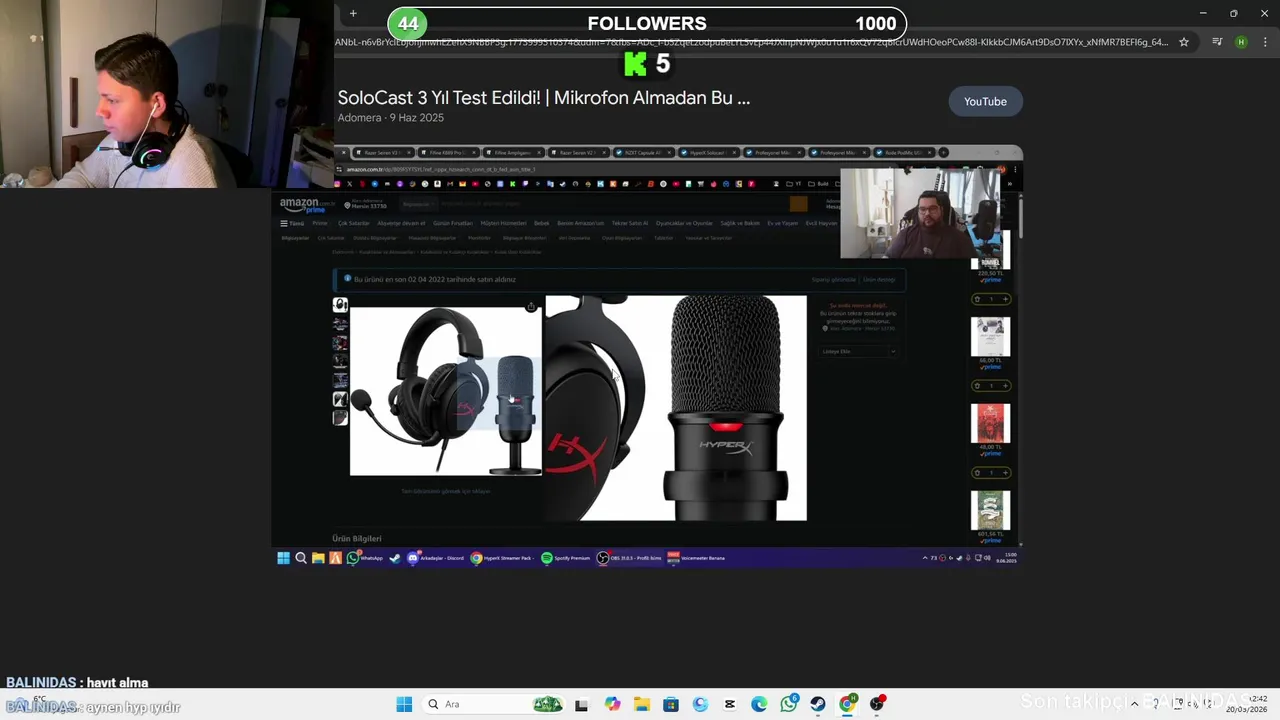Open Steam from the taskbar
1280x720 pixels.
pyautogui.click(x=818, y=704)
